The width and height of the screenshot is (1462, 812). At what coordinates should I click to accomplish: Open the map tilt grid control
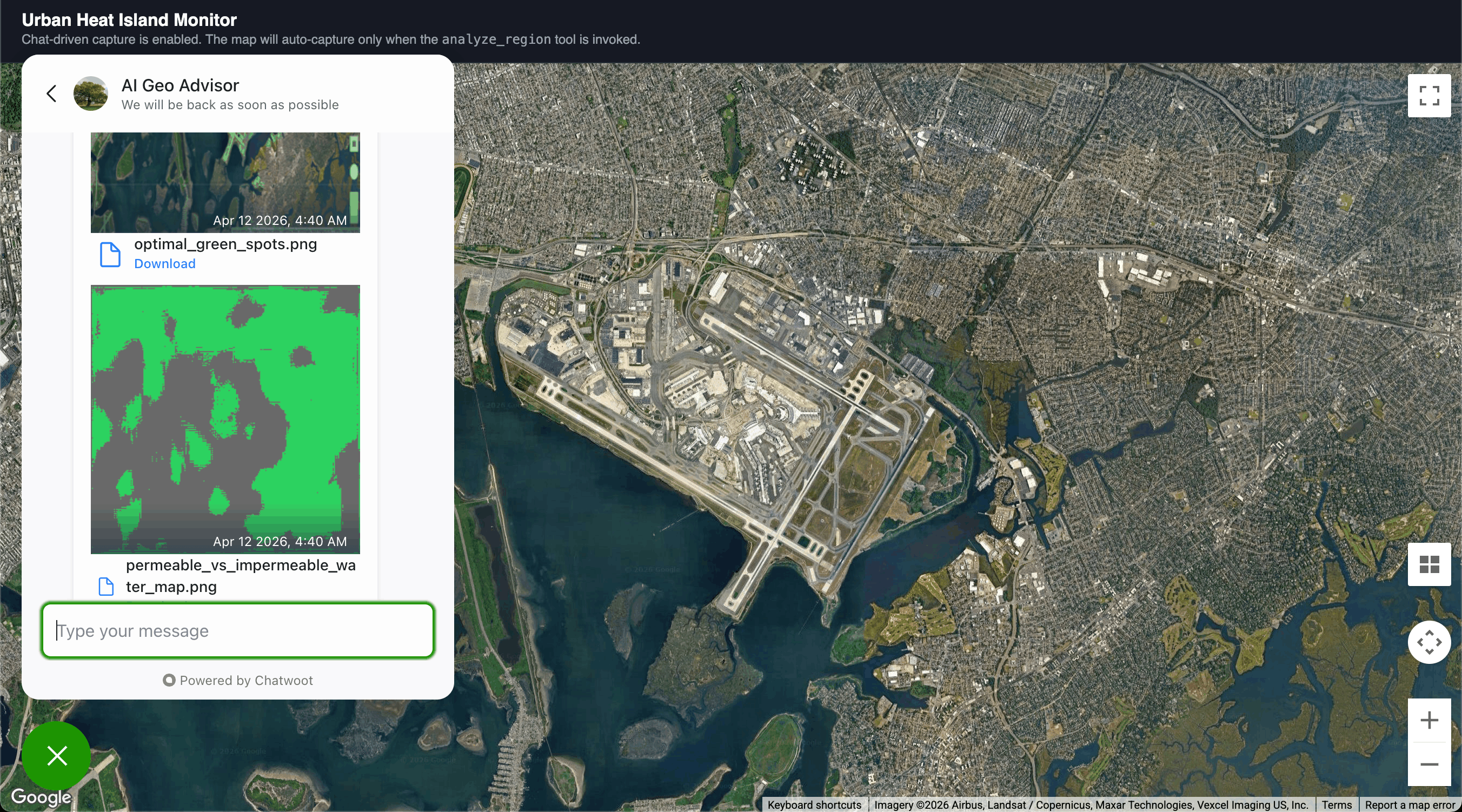[1428, 564]
